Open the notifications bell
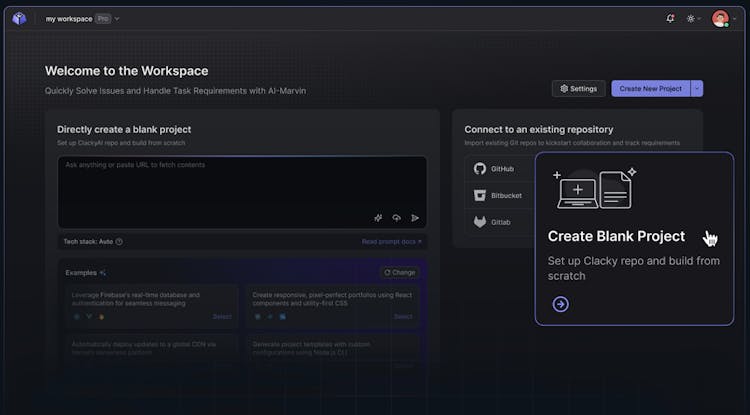This screenshot has height=415, width=750. pos(670,18)
